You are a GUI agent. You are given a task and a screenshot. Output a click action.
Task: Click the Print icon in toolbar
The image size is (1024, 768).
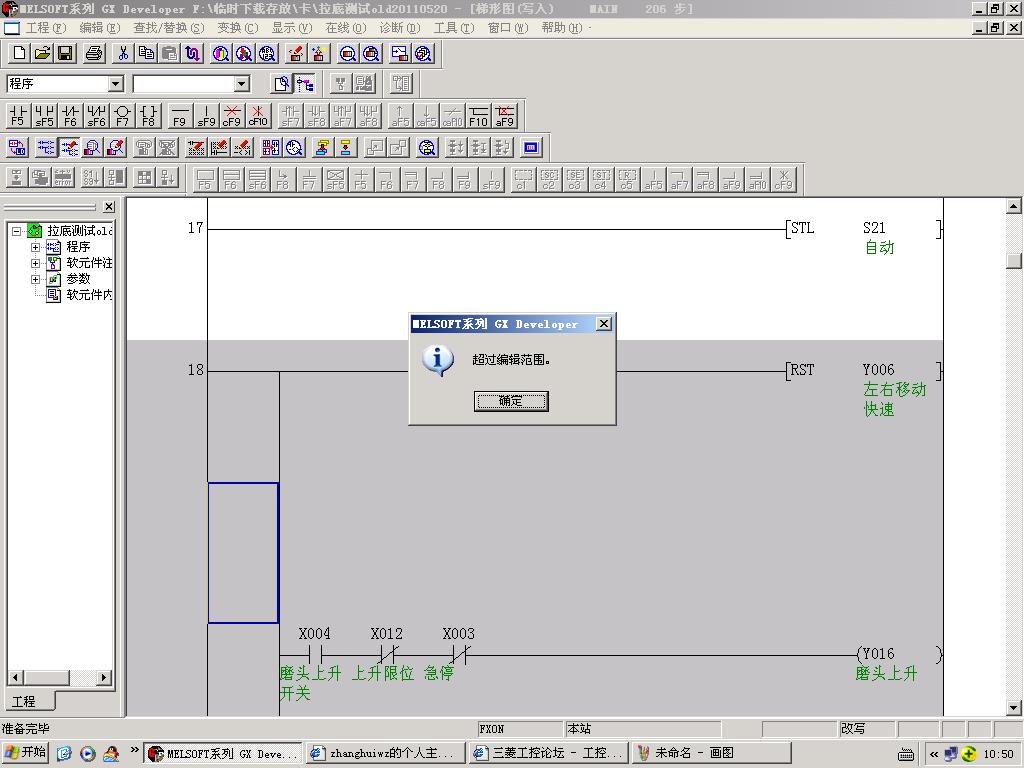pos(94,53)
